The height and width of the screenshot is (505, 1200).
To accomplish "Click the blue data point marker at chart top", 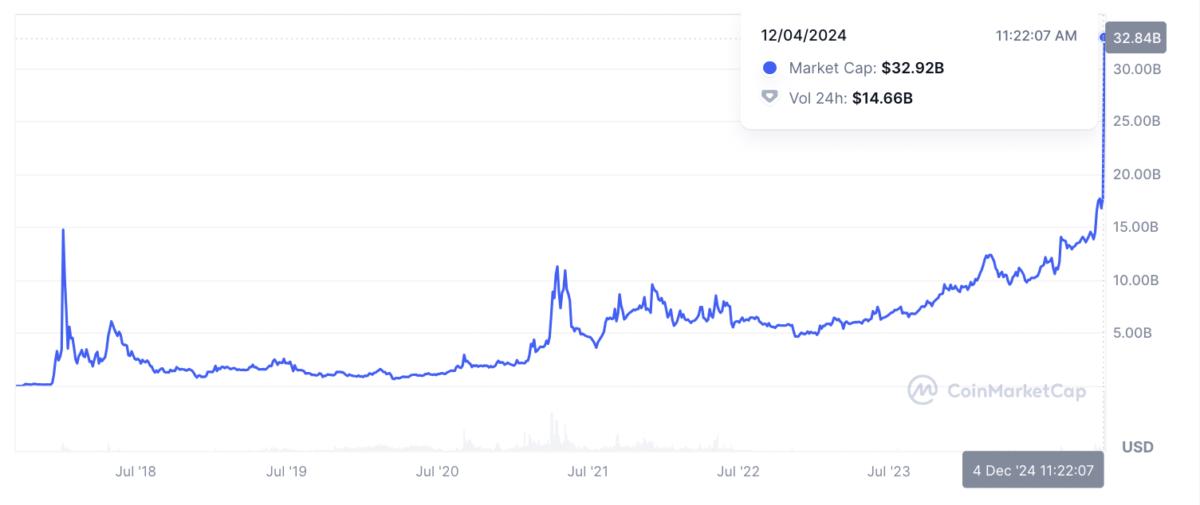I will coord(1103,38).
